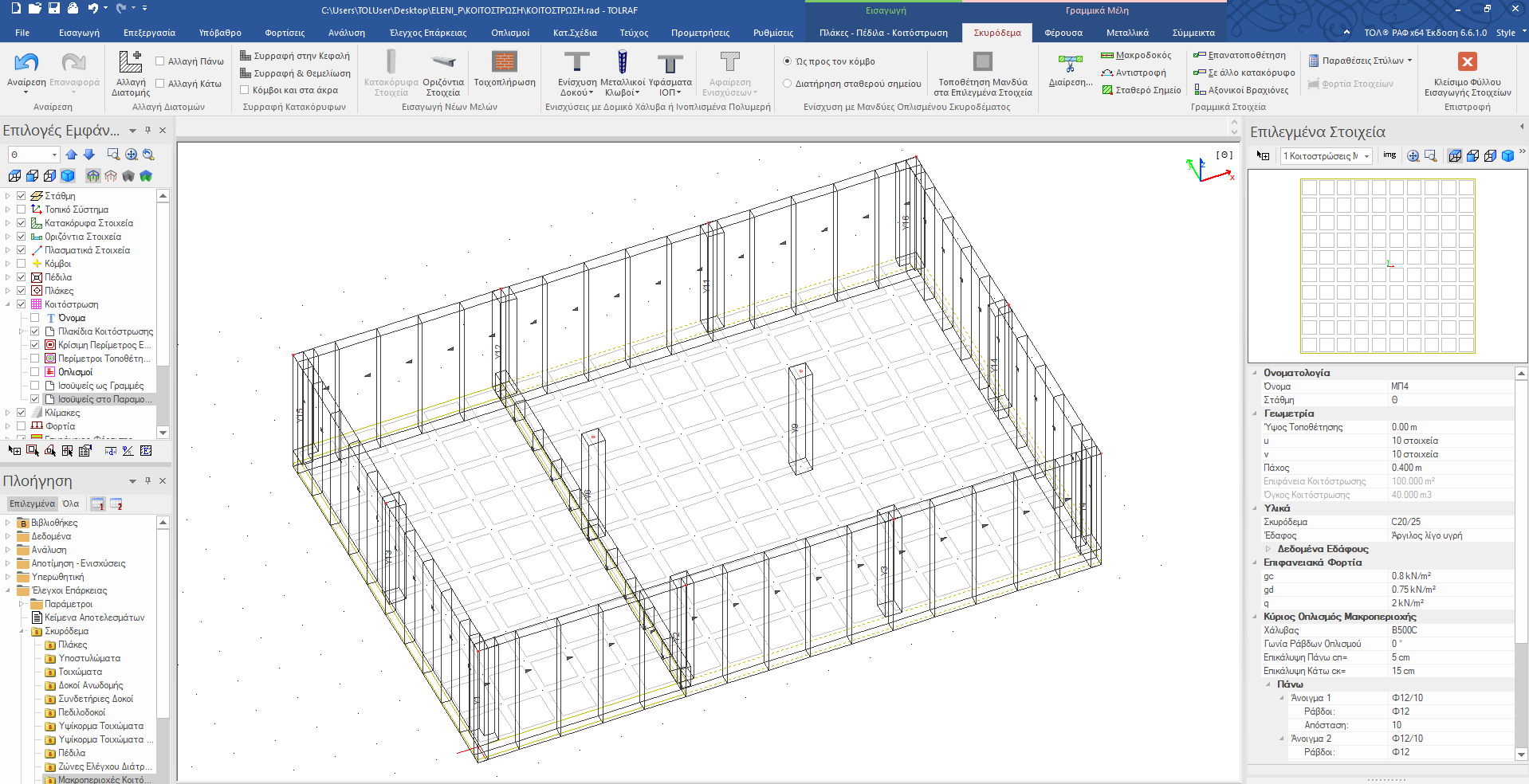
Task: Click the Αναίρεση undo icon
Action: coord(26,63)
